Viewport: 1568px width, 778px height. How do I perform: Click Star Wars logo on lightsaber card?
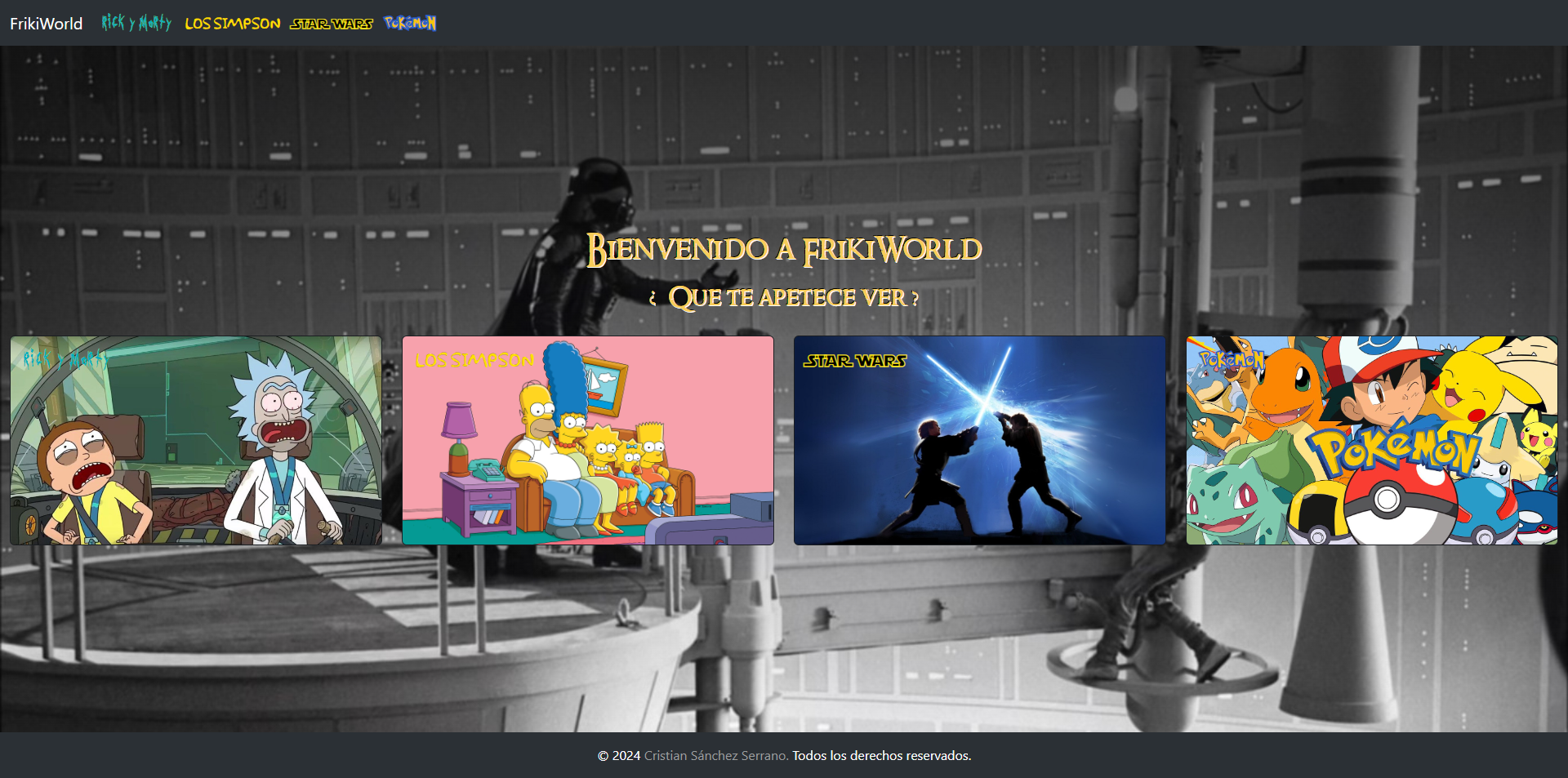pos(855,361)
